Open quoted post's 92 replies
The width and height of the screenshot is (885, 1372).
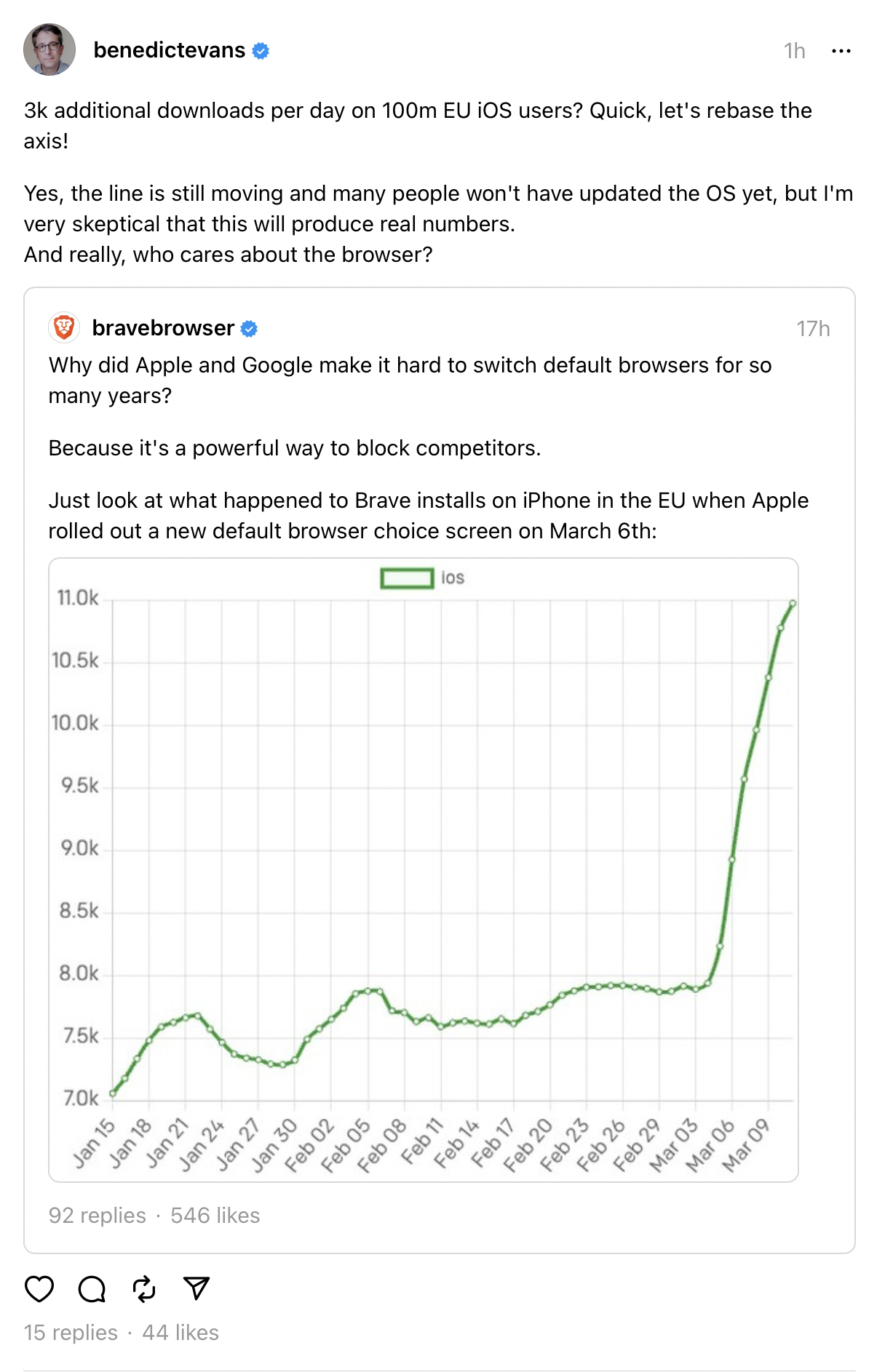[97, 1216]
